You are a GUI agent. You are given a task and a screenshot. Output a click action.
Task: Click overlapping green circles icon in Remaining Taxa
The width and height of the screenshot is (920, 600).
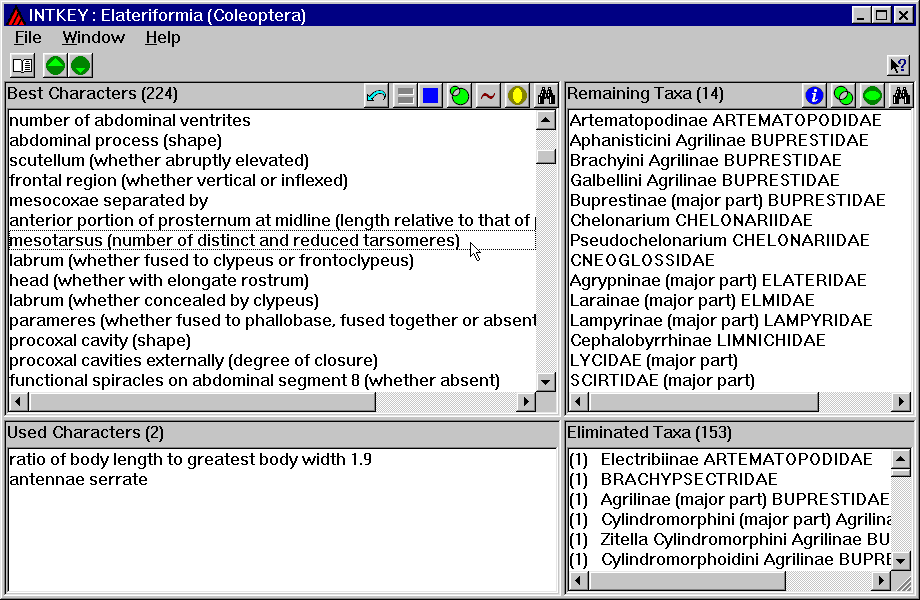tap(843, 95)
